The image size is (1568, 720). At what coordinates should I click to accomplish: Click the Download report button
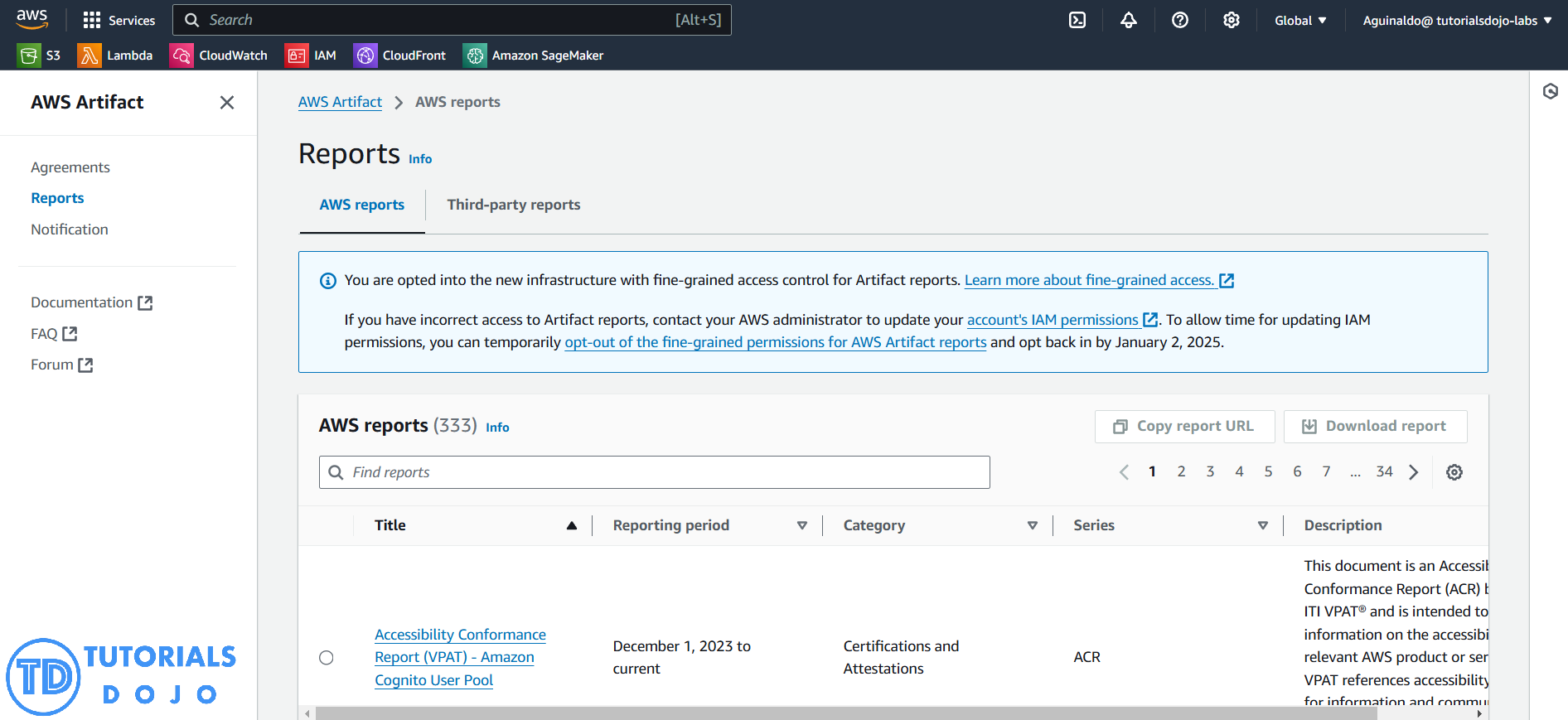(1375, 426)
